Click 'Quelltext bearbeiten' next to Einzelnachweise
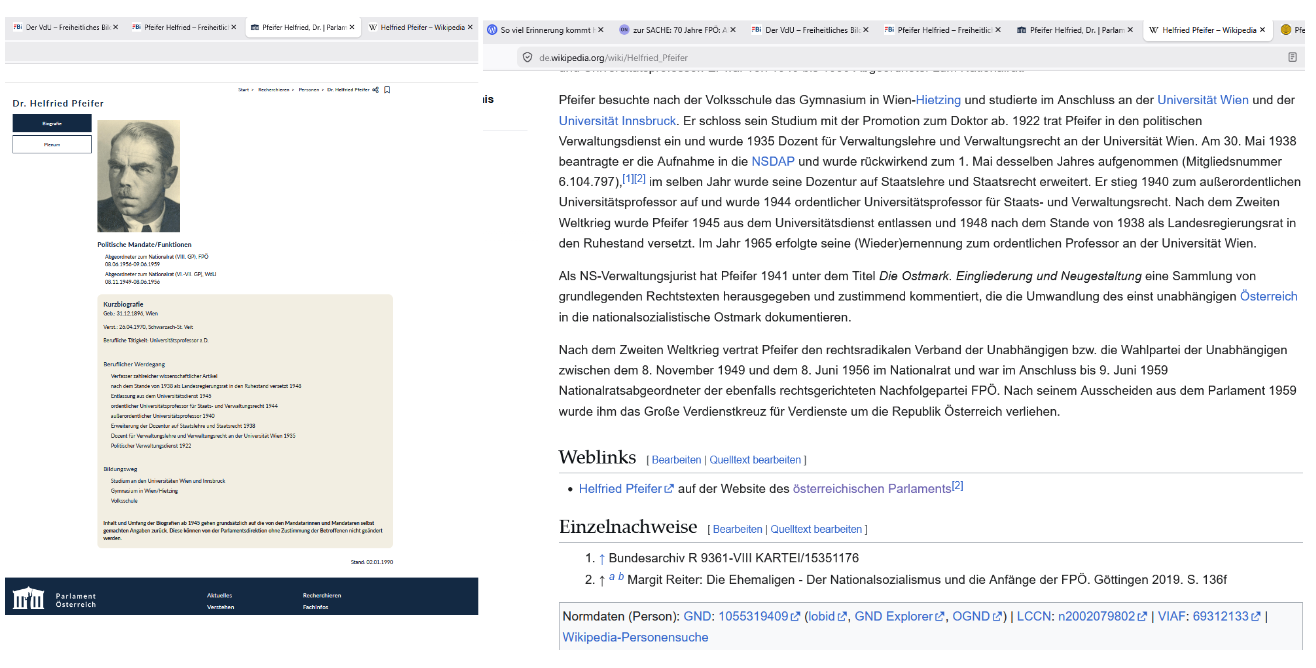 click(x=815, y=529)
